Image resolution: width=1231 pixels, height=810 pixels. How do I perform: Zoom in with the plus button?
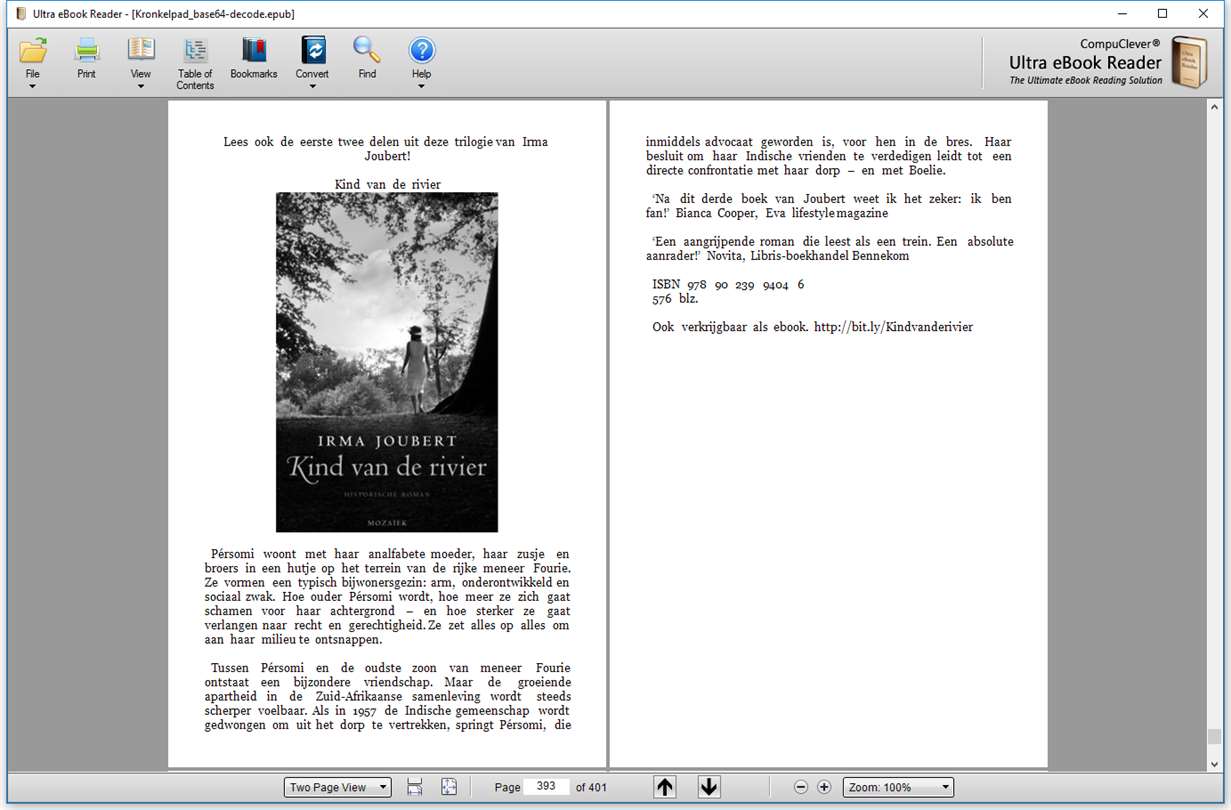[x=824, y=787]
